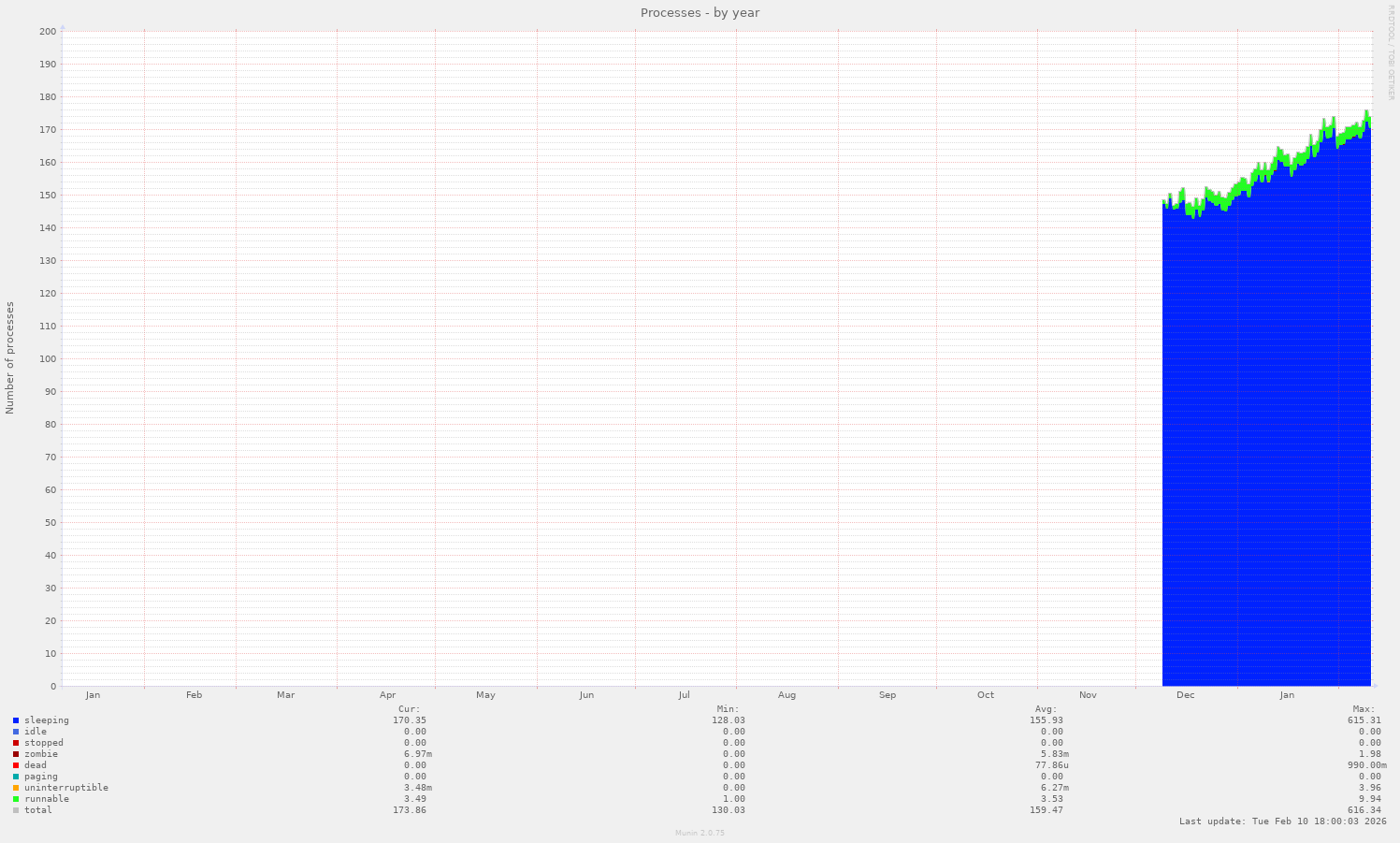Click the 'Cur:' column header
1400x843 pixels.
pyautogui.click(x=409, y=709)
